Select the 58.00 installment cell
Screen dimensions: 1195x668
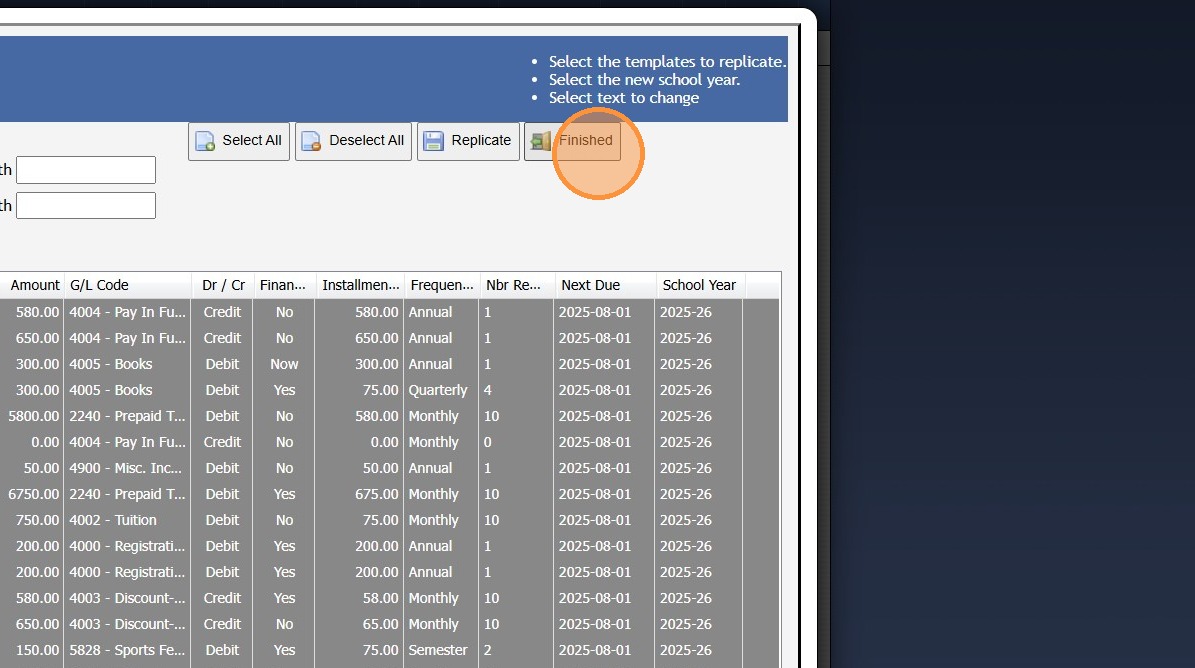(x=359, y=599)
